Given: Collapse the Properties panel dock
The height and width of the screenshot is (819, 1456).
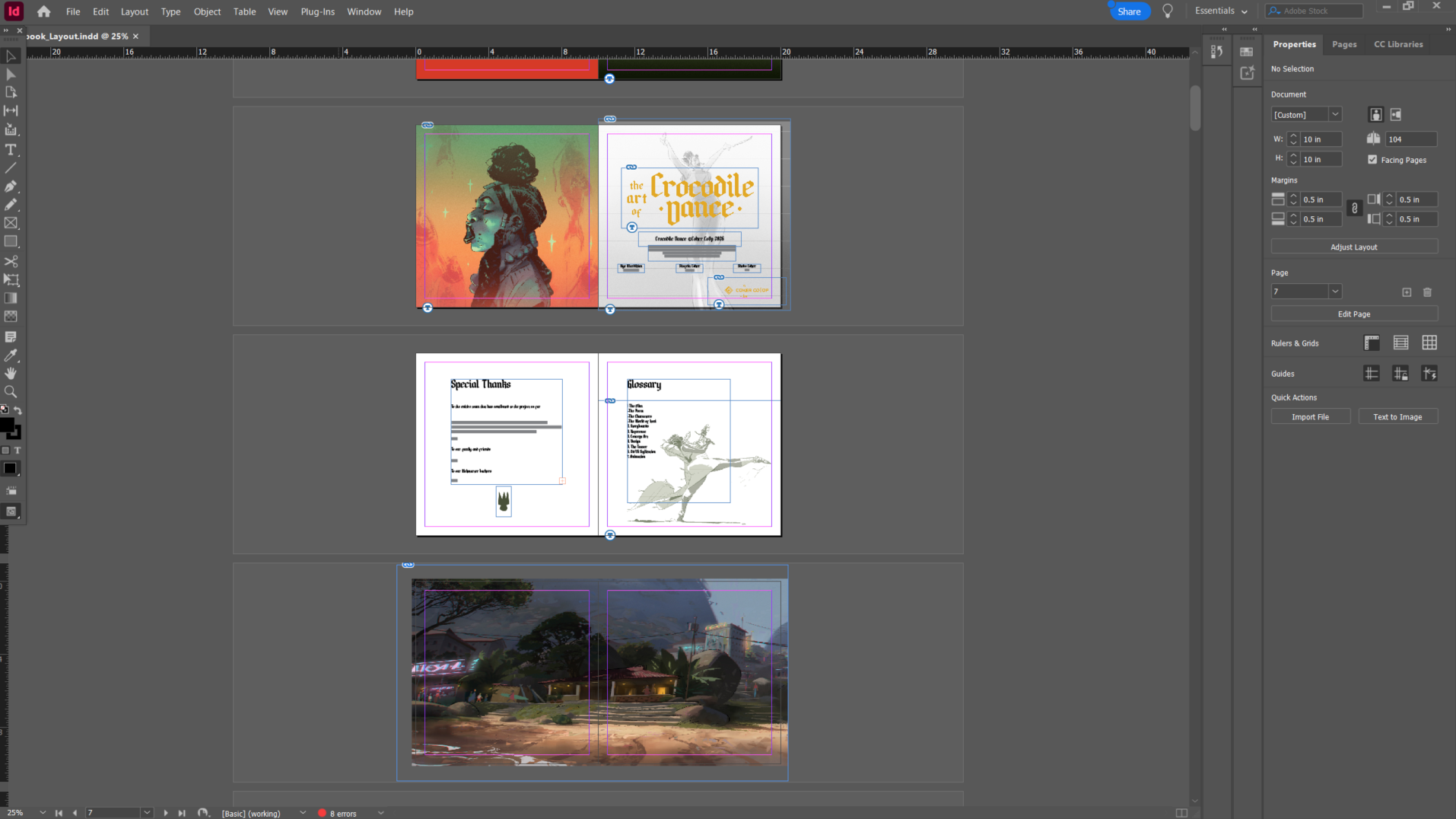Looking at the screenshot, I should pos(1449,29).
